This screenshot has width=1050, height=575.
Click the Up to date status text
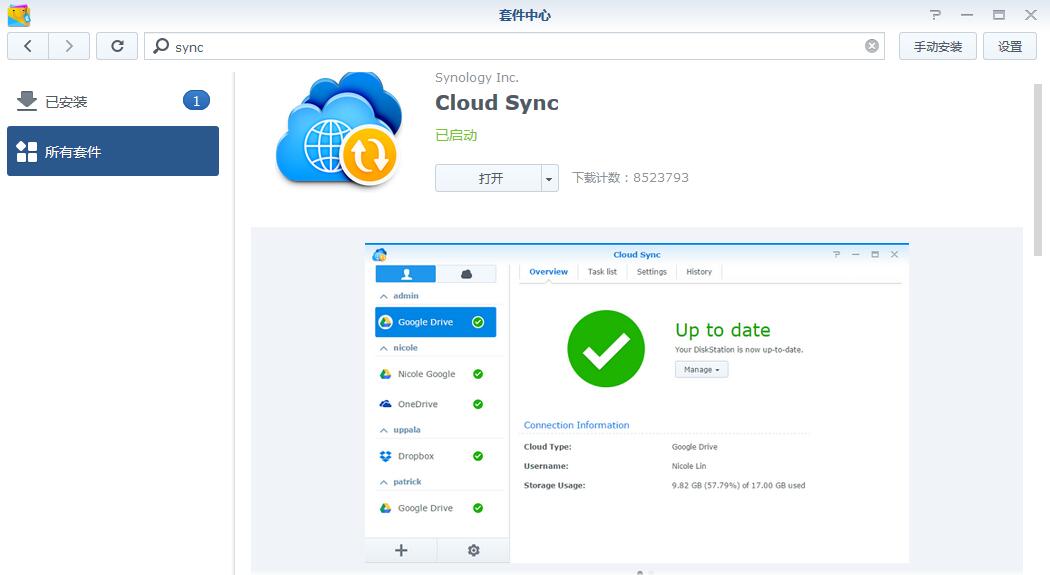[x=723, y=330]
